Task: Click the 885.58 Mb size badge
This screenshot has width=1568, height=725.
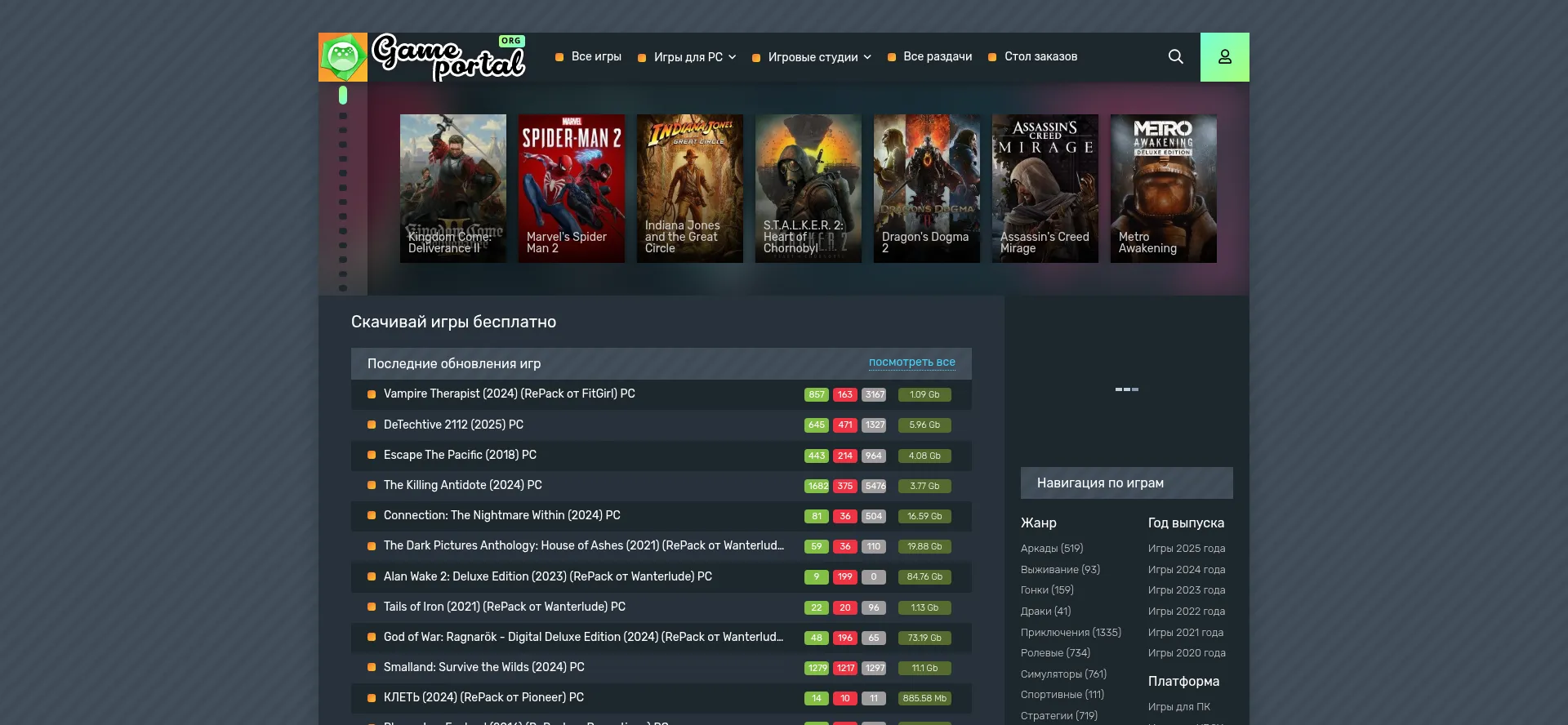Action: click(924, 698)
